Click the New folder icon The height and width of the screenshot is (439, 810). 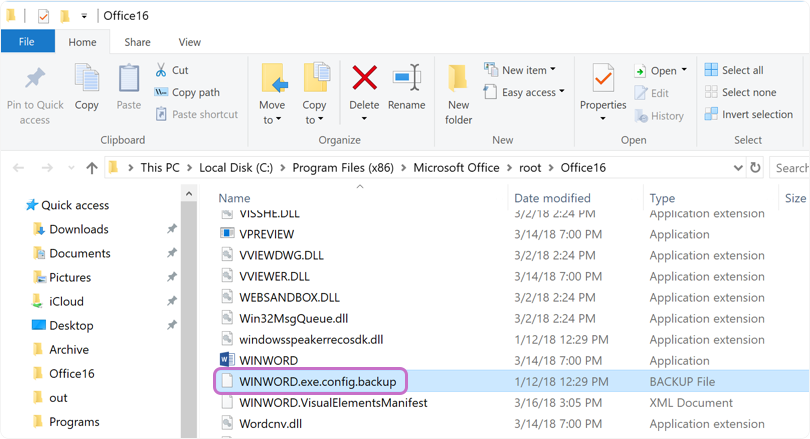pos(458,78)
